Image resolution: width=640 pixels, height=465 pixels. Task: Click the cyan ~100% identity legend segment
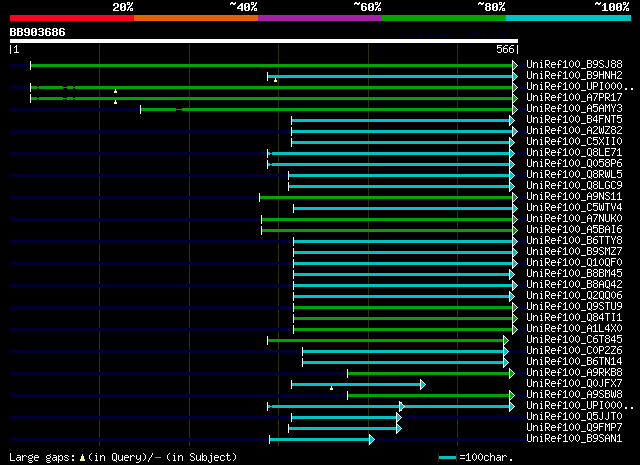point(569,18)
